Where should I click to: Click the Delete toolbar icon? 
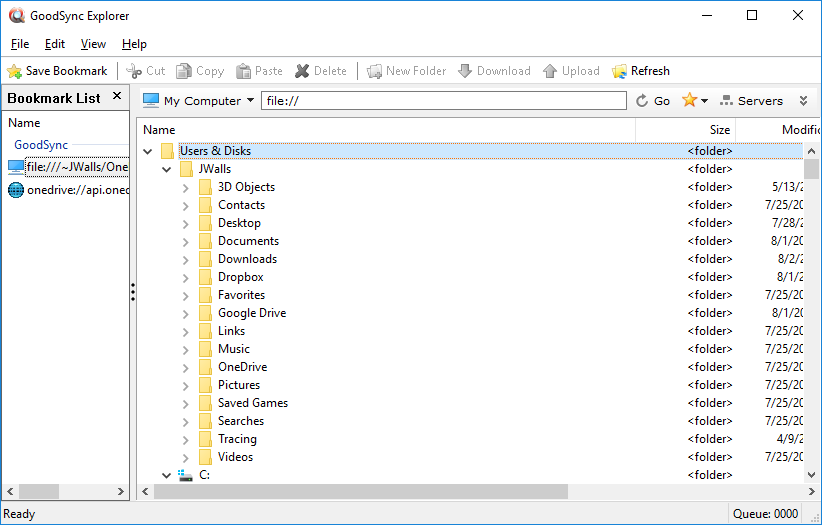click(302, 71)
